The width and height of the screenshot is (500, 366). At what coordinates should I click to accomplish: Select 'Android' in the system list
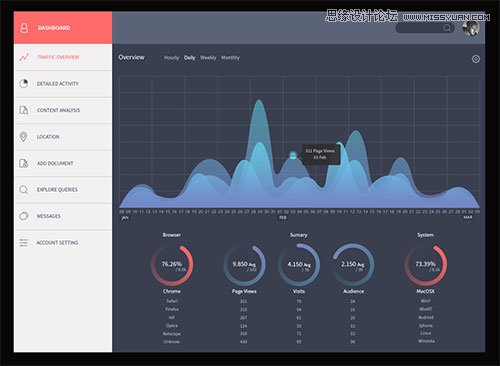[426, 317]
